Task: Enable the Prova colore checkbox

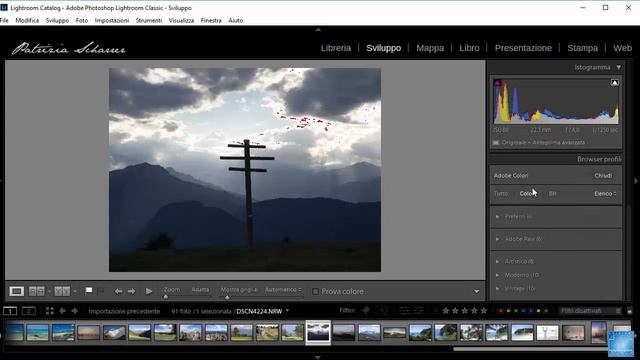Action: coord(315,291)
